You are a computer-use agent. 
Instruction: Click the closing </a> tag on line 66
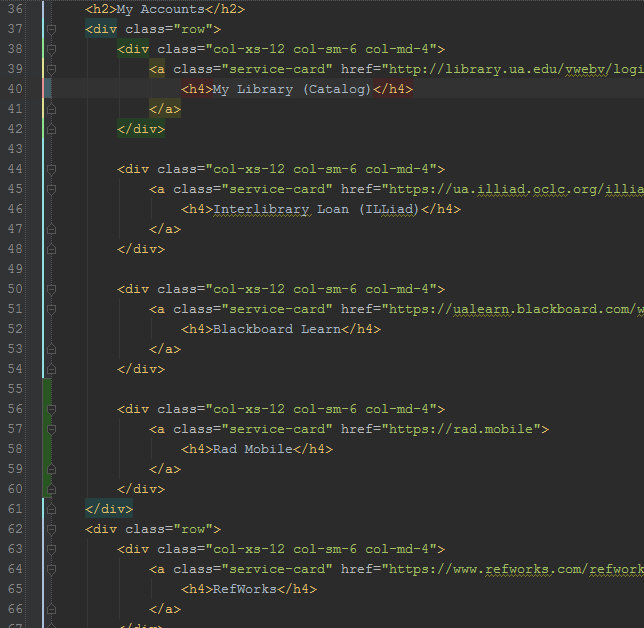[x=165, y=609]
